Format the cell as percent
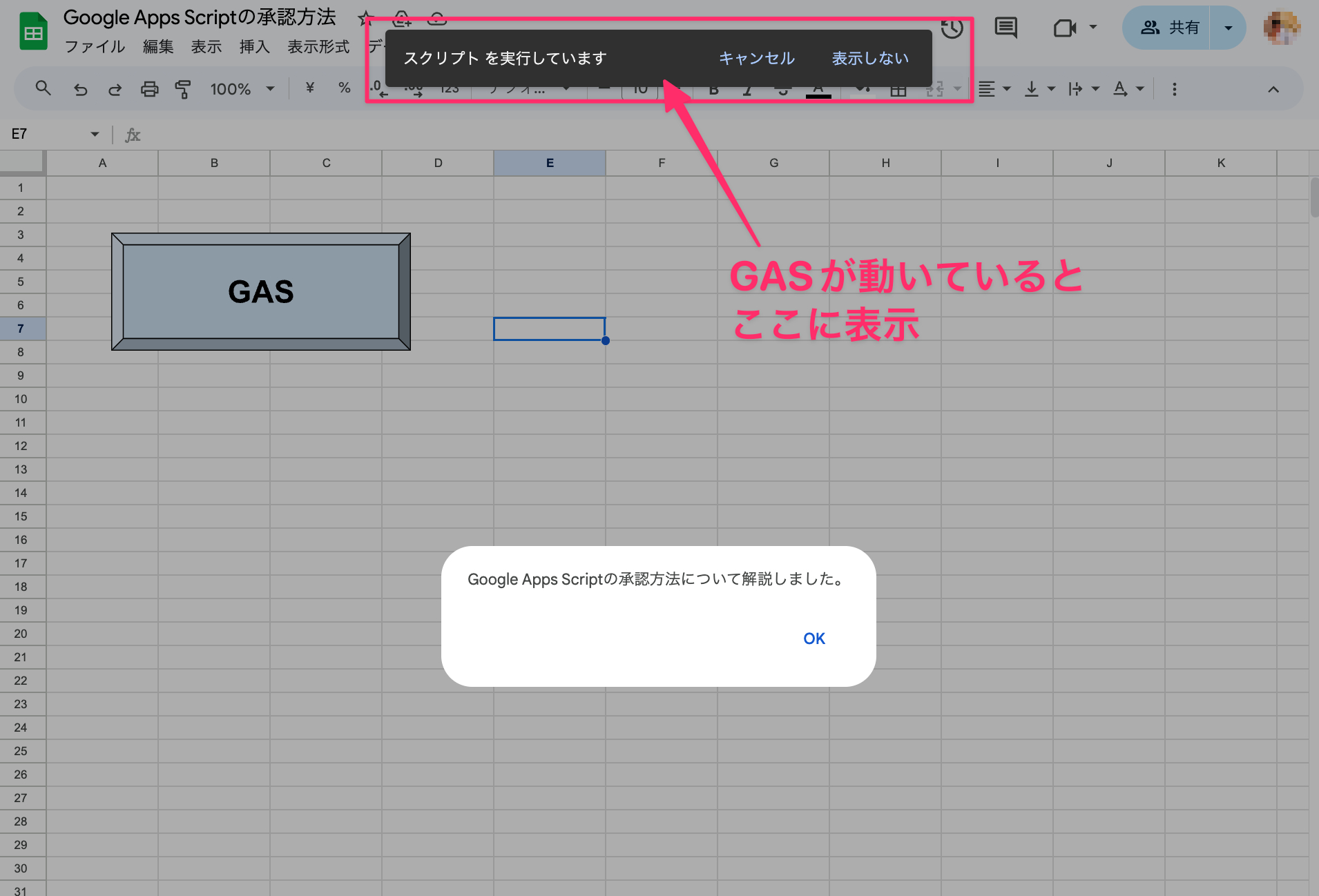The height and width of the screenshot is (896, 1319). click(345, 88)
